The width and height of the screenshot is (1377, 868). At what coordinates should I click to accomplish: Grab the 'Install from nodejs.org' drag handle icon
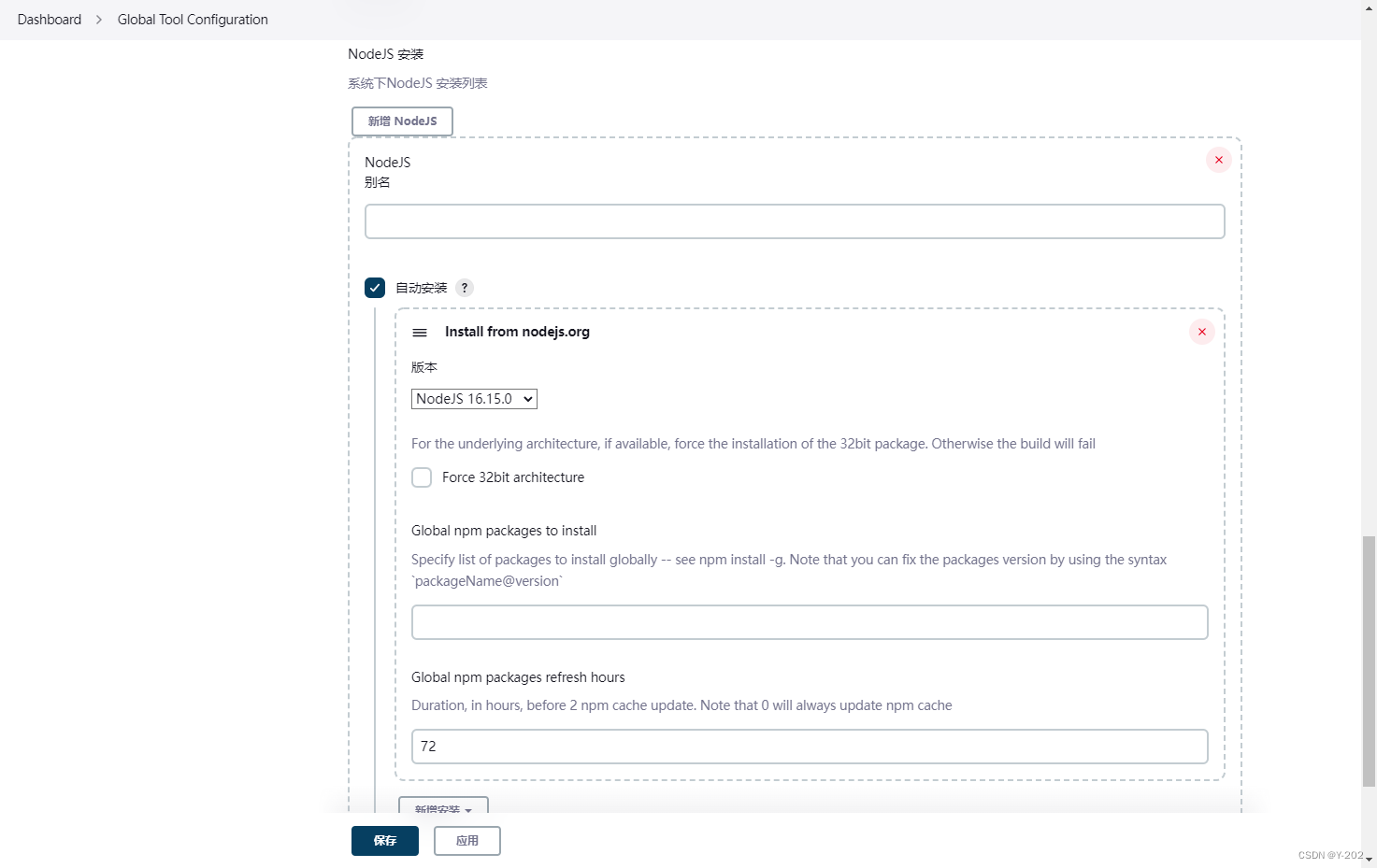click(x=420, y=333)
